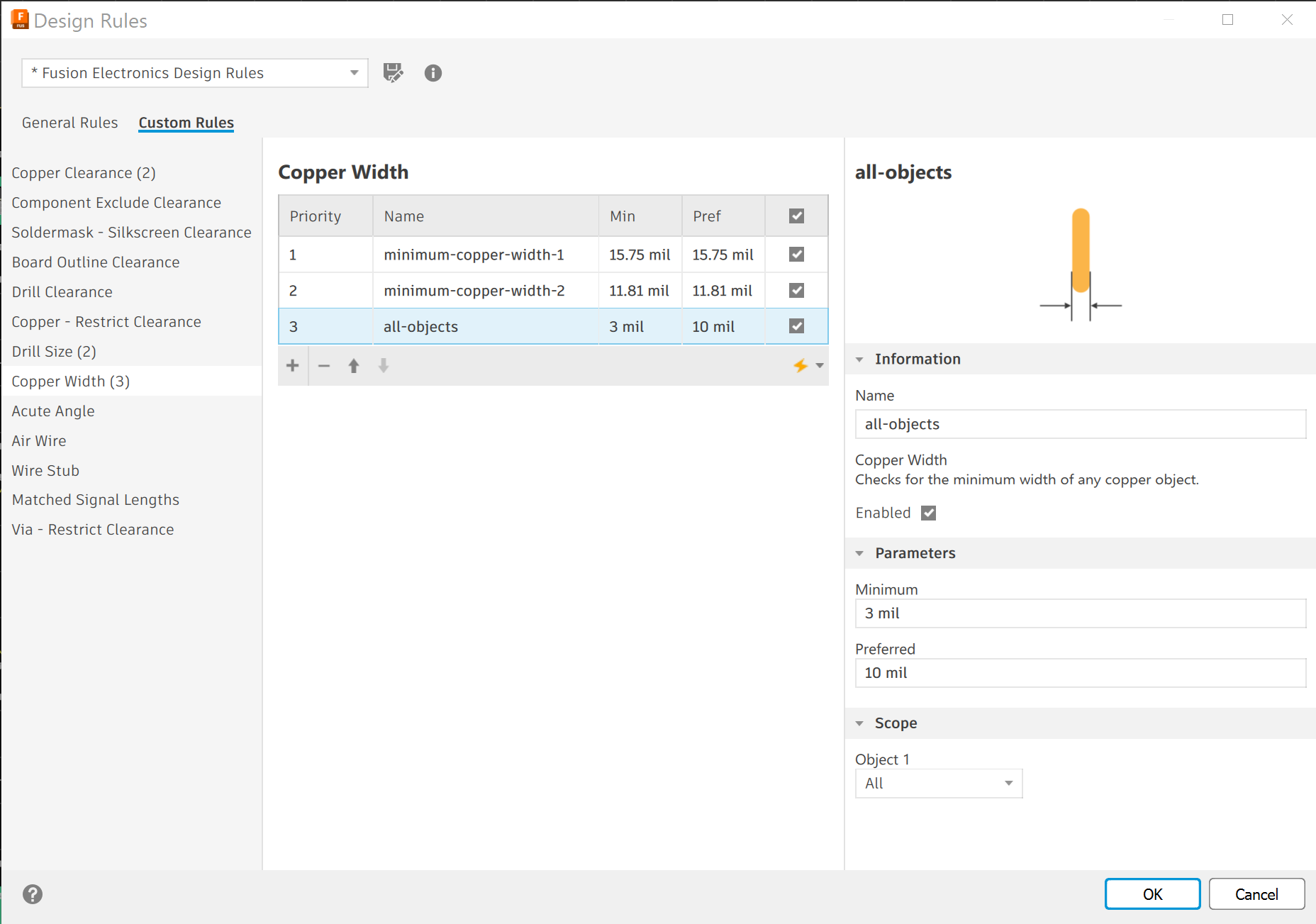Click the OK button

point(1152,894)
